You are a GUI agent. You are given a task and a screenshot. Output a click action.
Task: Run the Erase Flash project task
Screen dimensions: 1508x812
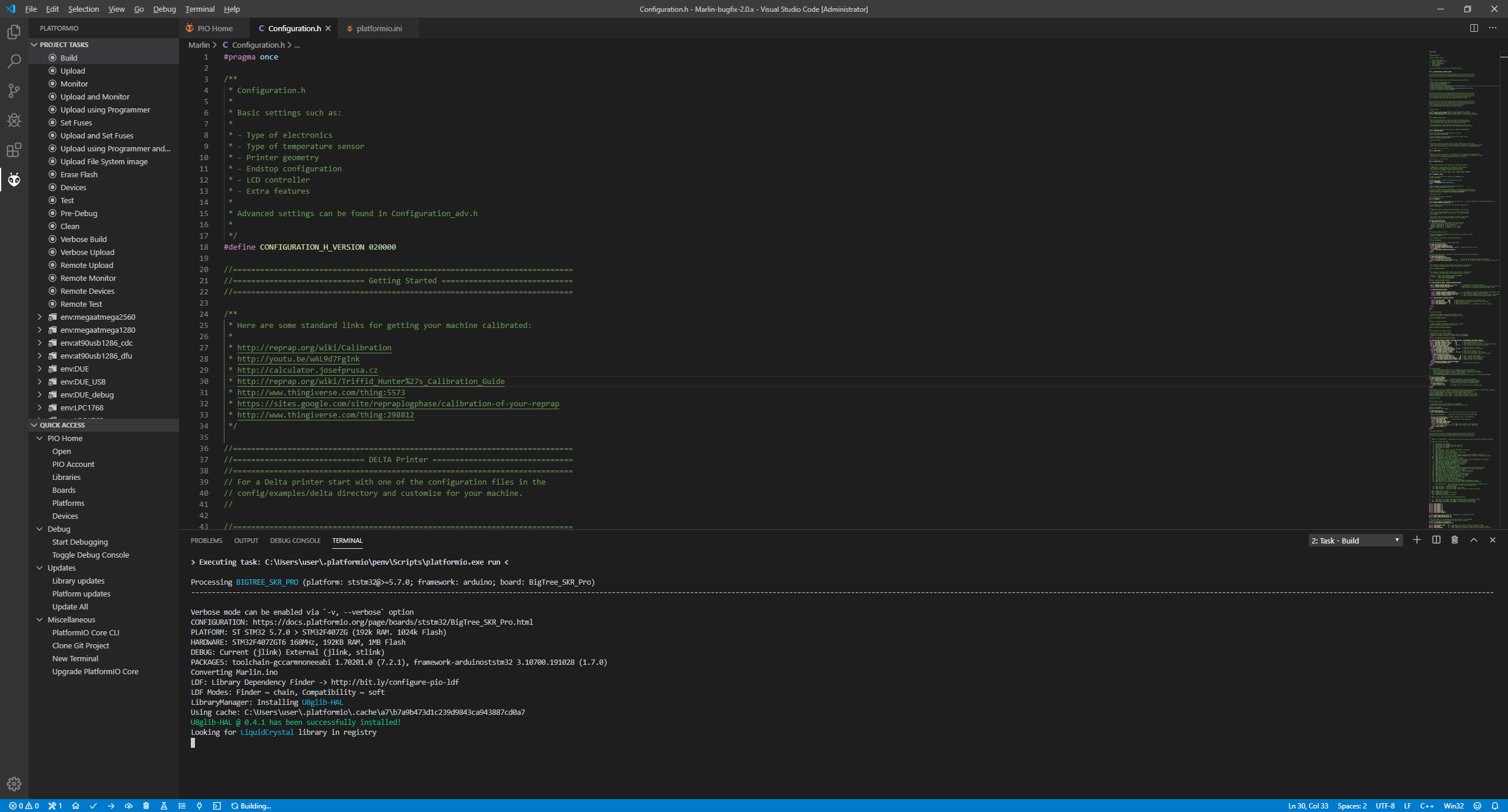[x=79, y=174]
